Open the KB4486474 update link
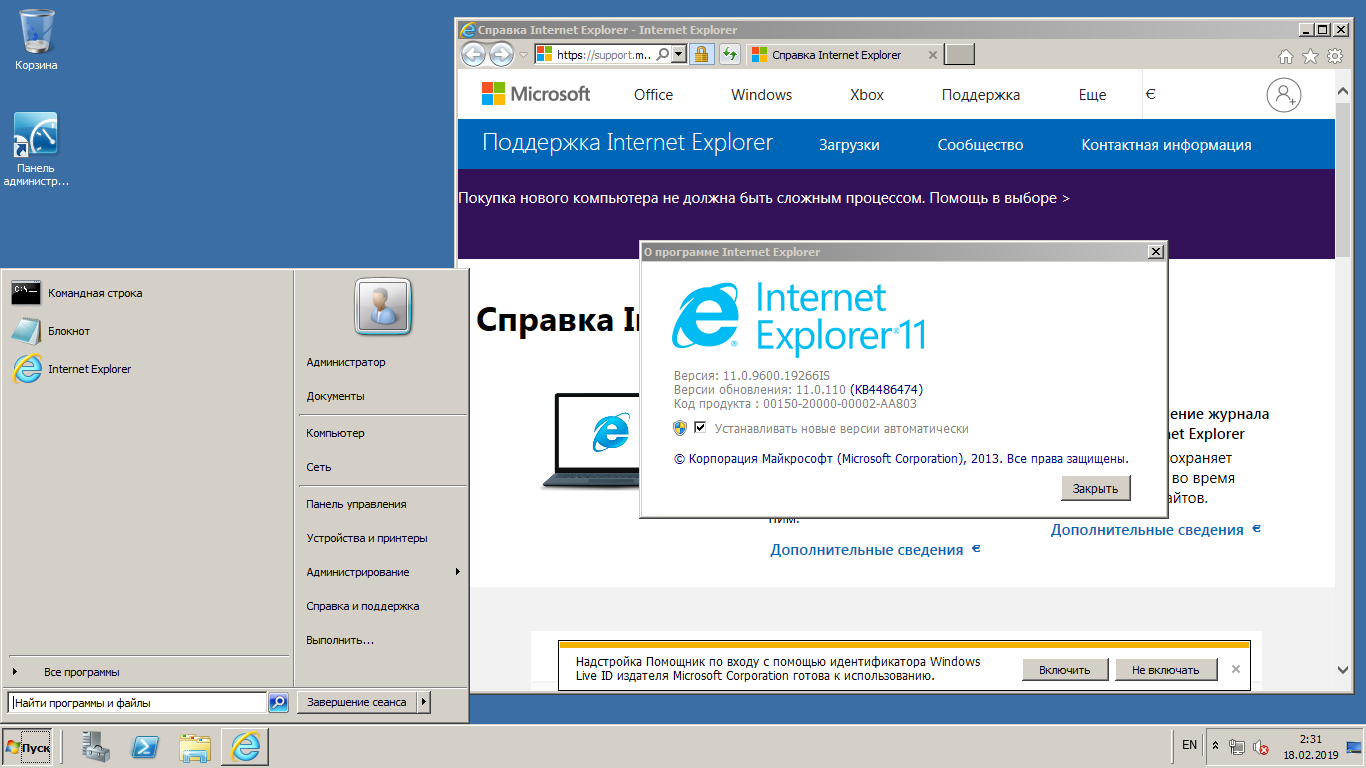The height and width of the screenshot is (768, 1366). [x=886, y=389]
